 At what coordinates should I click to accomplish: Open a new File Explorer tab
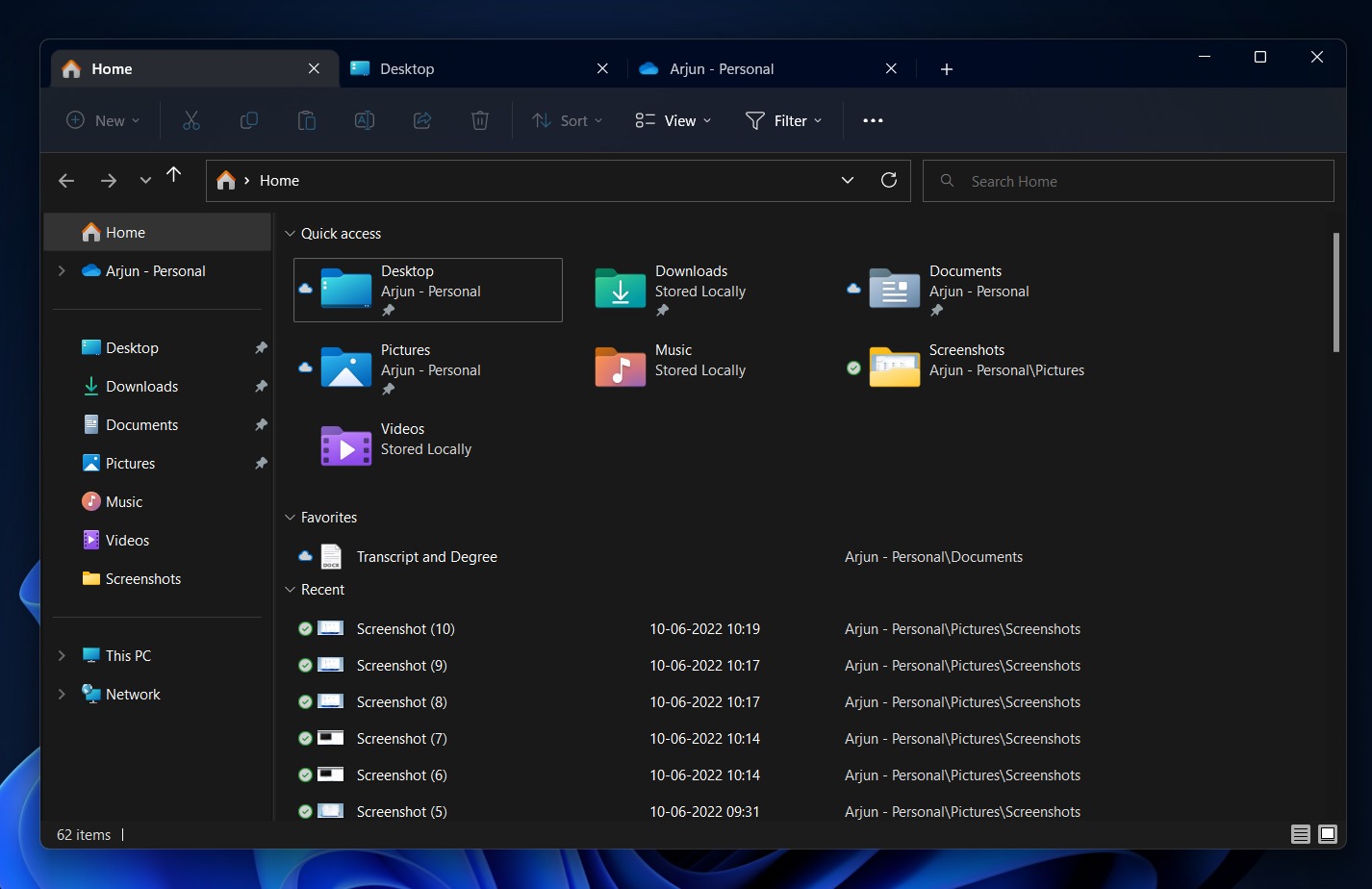(x=947, y=68)
